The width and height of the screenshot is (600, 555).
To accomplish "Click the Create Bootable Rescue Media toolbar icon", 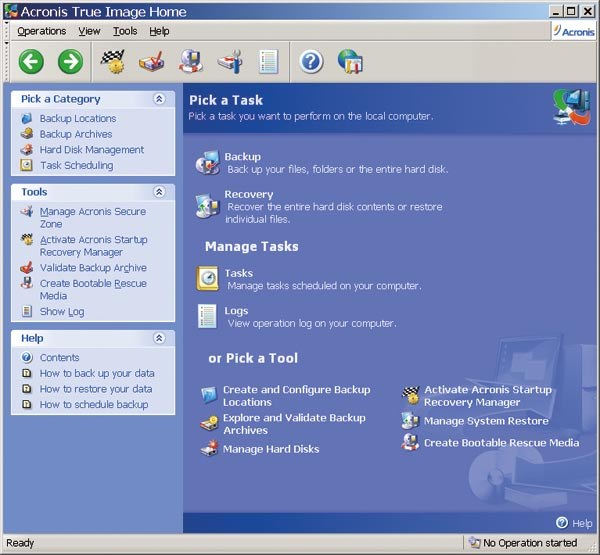I will tap(191, 61).
